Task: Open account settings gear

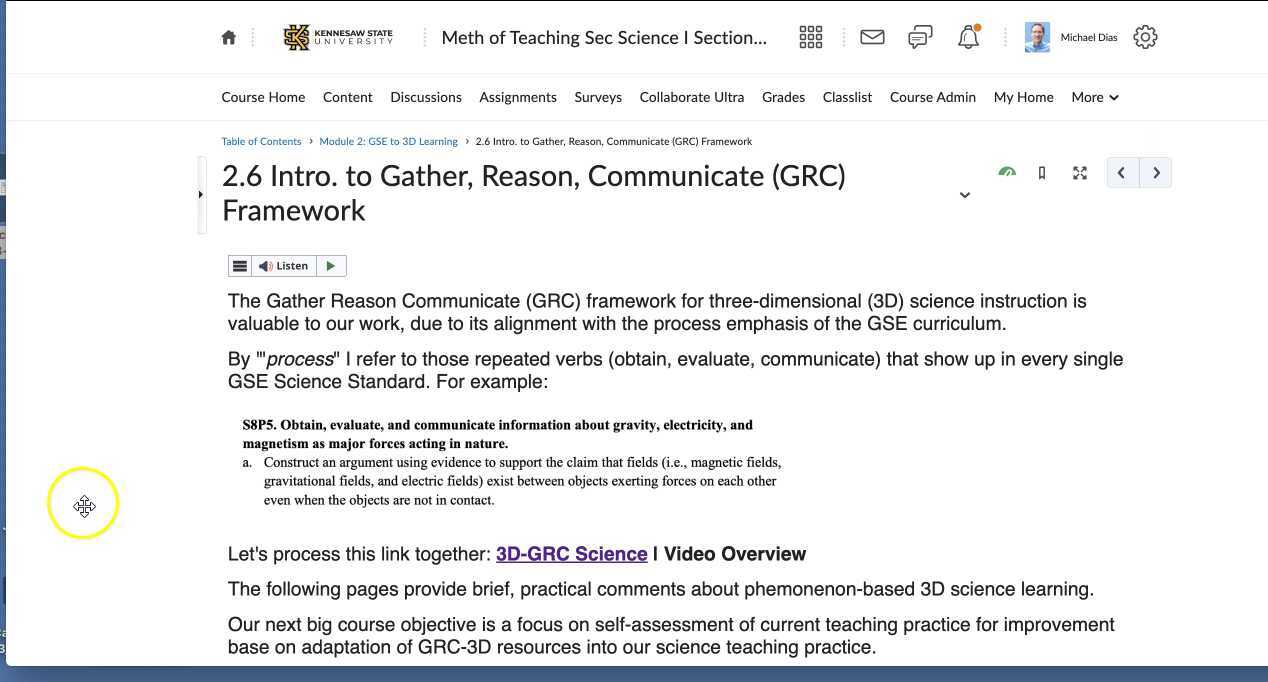Action: (x=1145, y=37)
